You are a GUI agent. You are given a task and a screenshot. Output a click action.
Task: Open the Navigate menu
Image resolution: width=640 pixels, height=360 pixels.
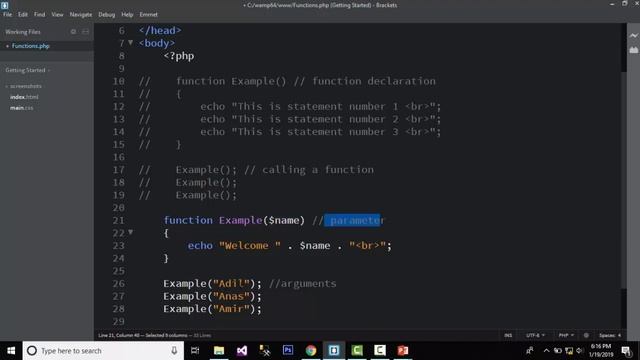[x=81, y=14]
